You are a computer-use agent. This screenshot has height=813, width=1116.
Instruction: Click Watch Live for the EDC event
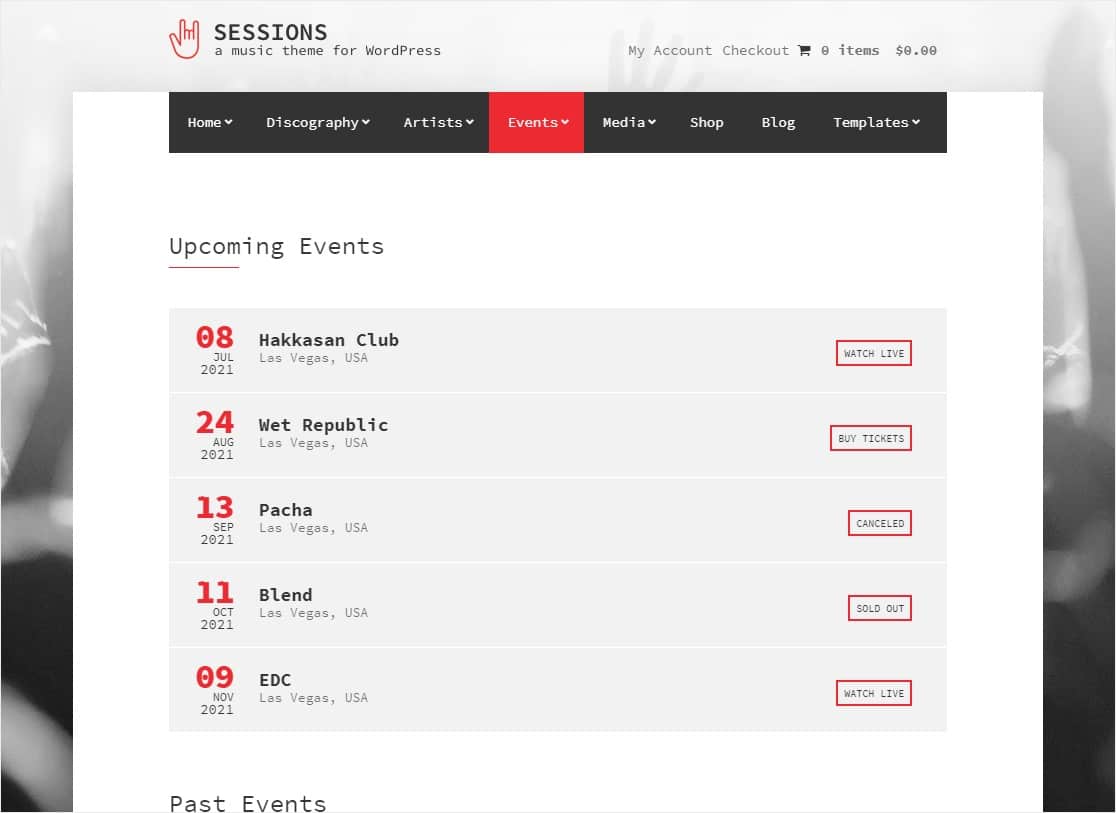873,692
